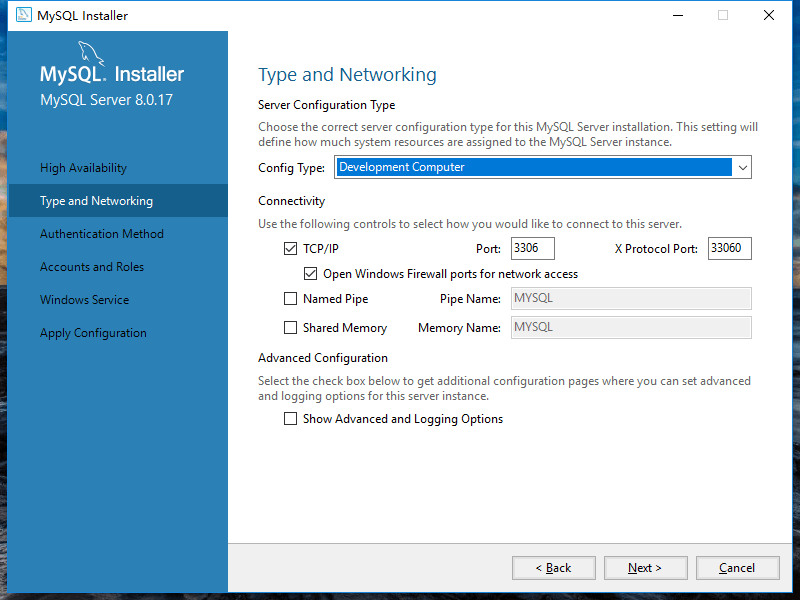Check Show Advanced and Logging Options
800x600 pixels.
[291, 420]
